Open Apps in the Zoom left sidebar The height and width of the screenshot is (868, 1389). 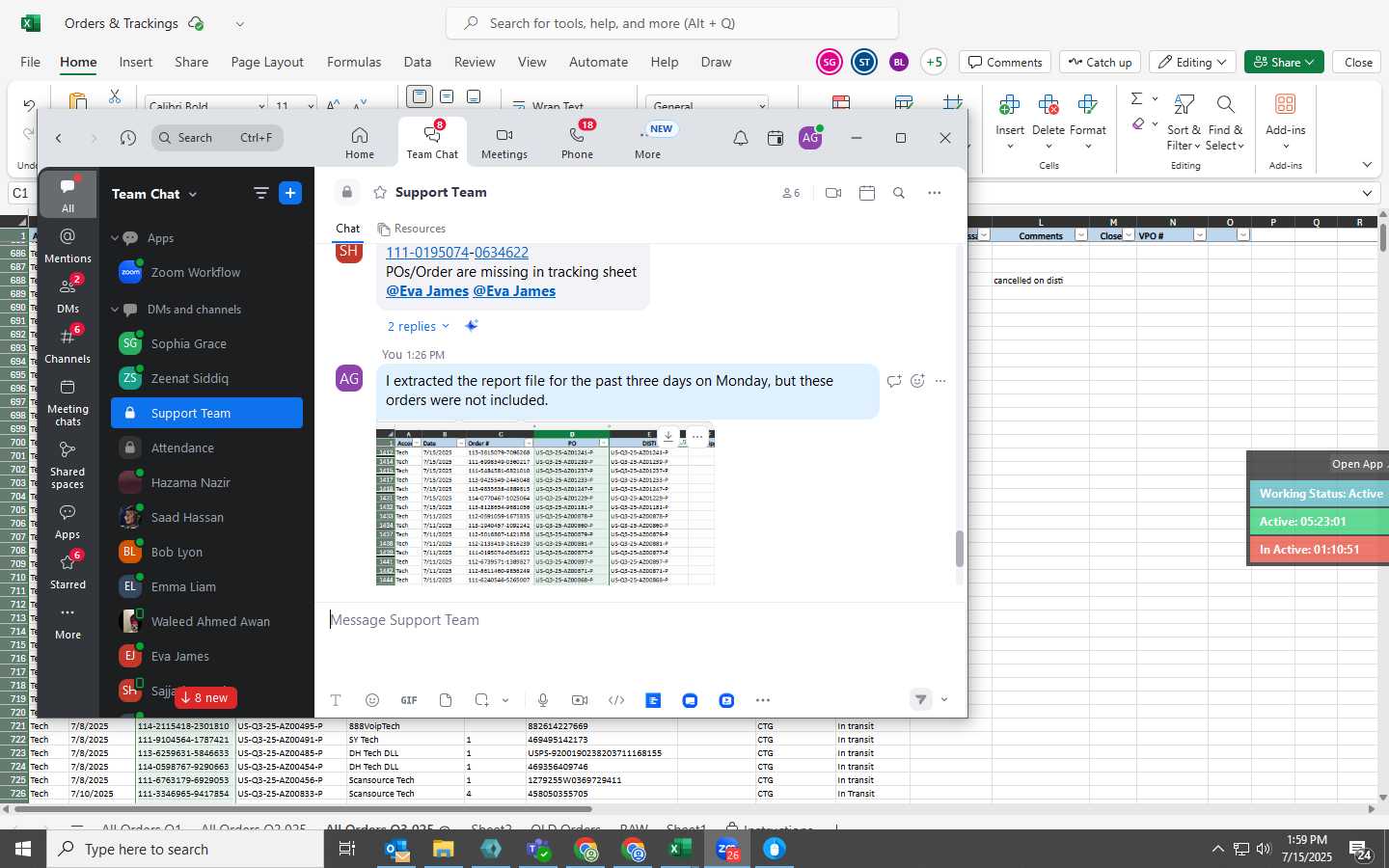point(68,522)
